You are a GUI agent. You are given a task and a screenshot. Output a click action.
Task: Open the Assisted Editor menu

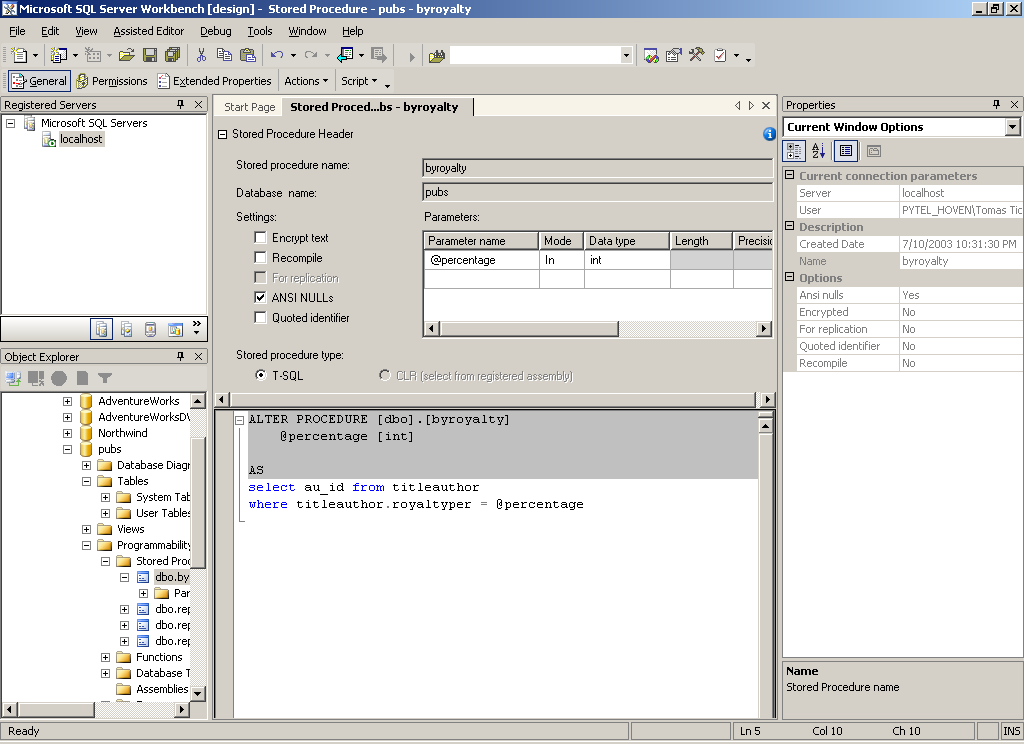149,31
